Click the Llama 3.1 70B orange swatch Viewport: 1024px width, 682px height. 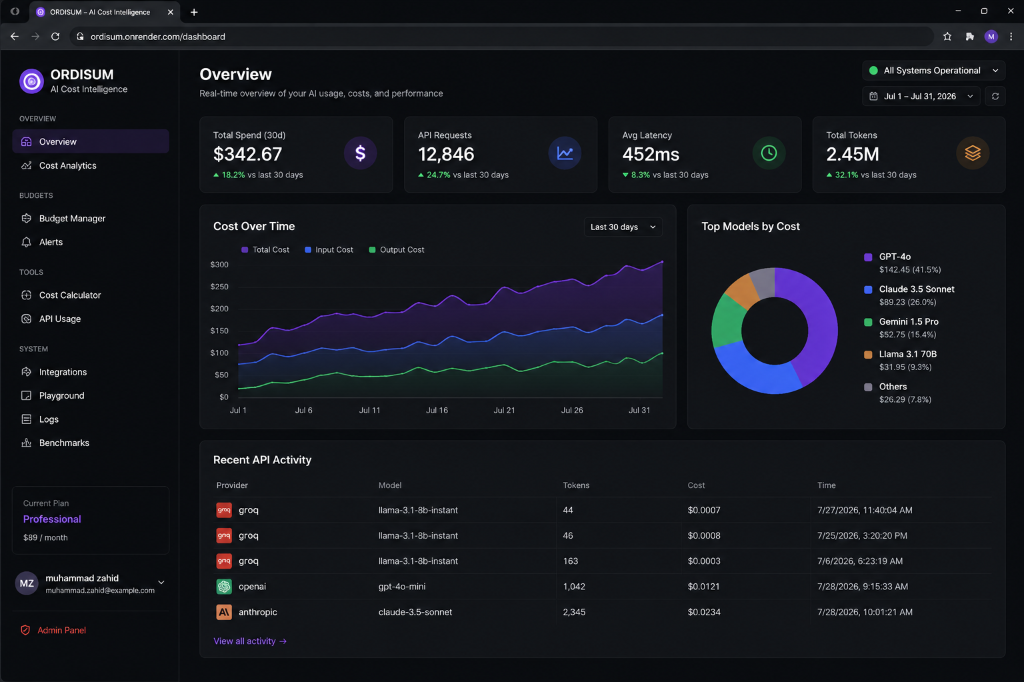pos(868,355)
